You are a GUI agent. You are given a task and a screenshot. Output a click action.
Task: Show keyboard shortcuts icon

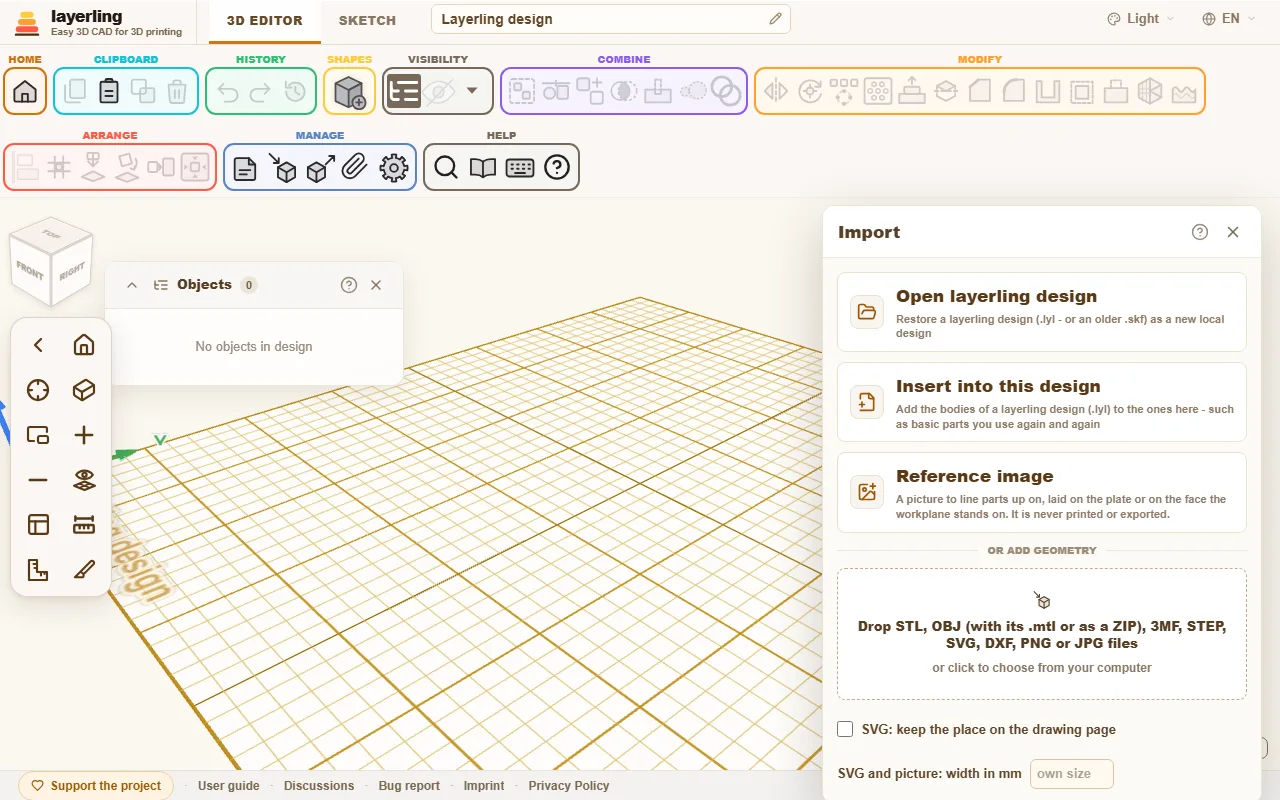[520, 168]
